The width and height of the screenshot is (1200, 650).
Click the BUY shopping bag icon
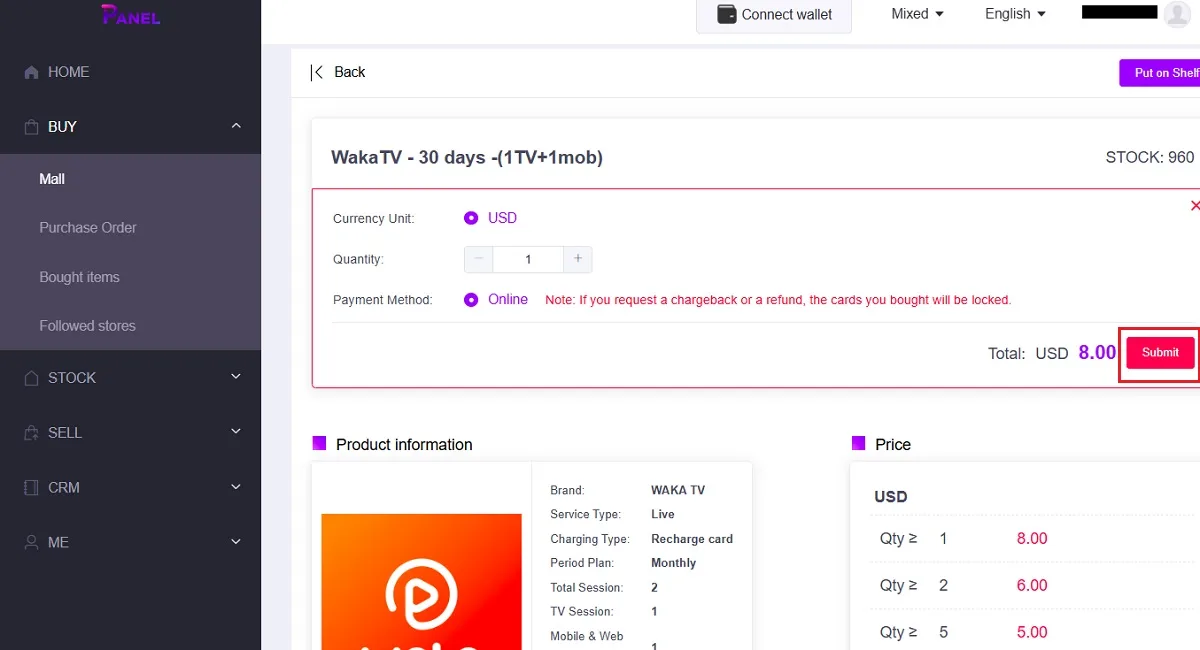31,127
